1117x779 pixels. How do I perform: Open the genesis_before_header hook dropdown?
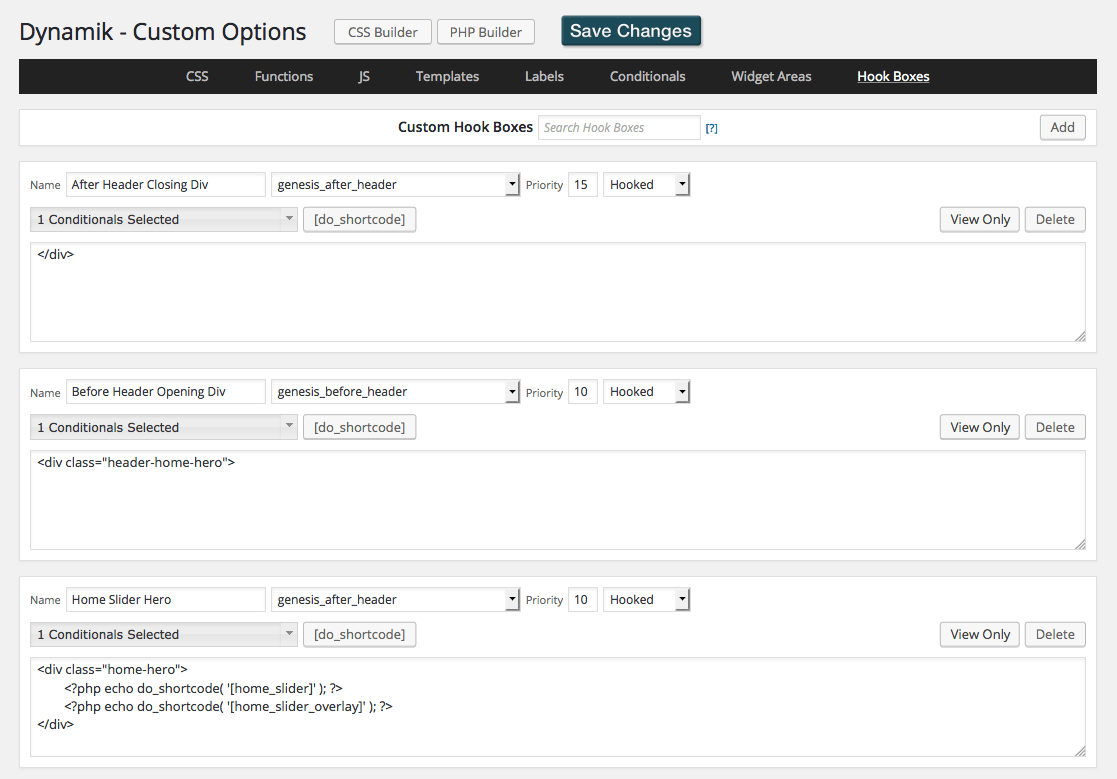click(395, 392)
